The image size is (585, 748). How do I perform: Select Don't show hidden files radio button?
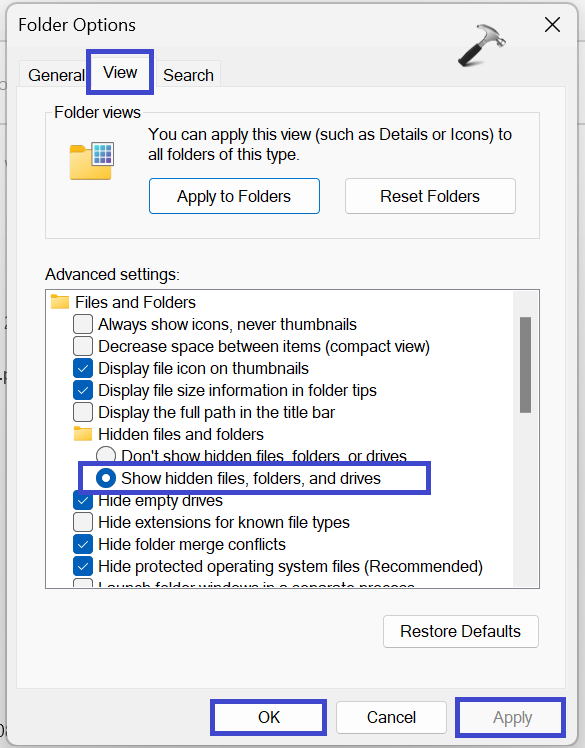(106, 456)
